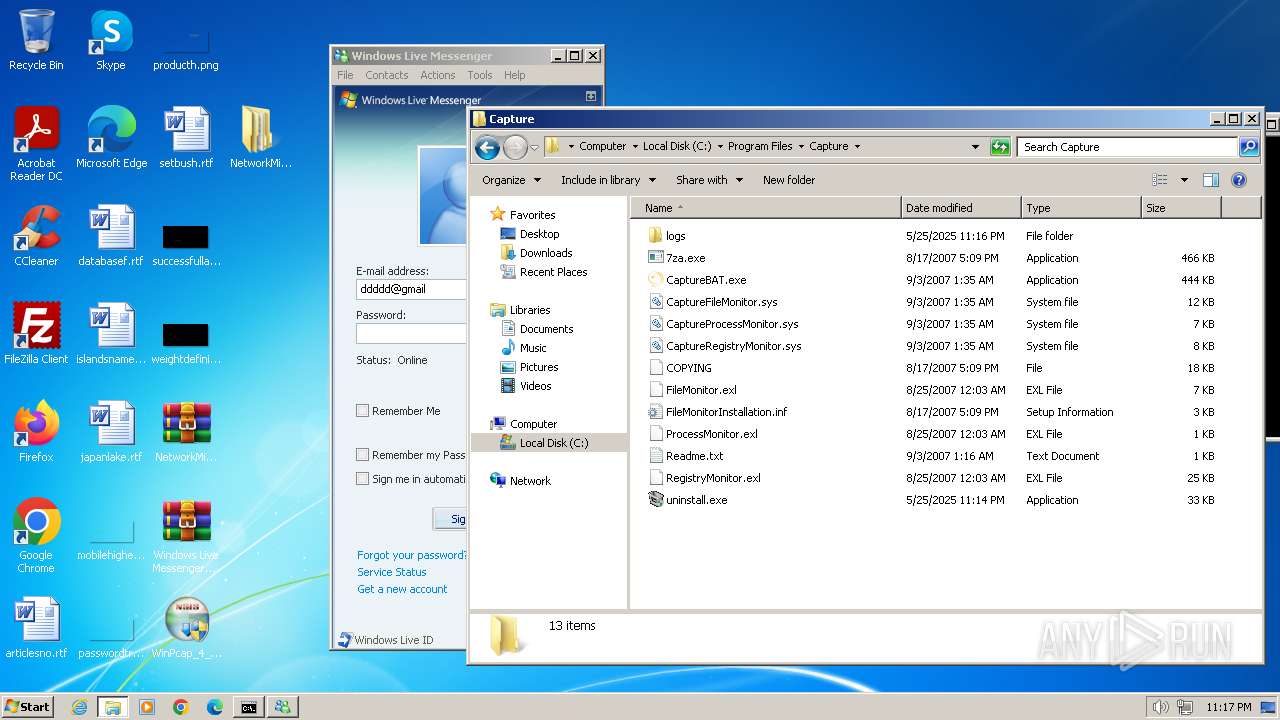Image resolution: width=1280 pixels, height=720 pixels.
Task: Open Google Chrome desktop shortcut
Action: [x=36, y=537]
